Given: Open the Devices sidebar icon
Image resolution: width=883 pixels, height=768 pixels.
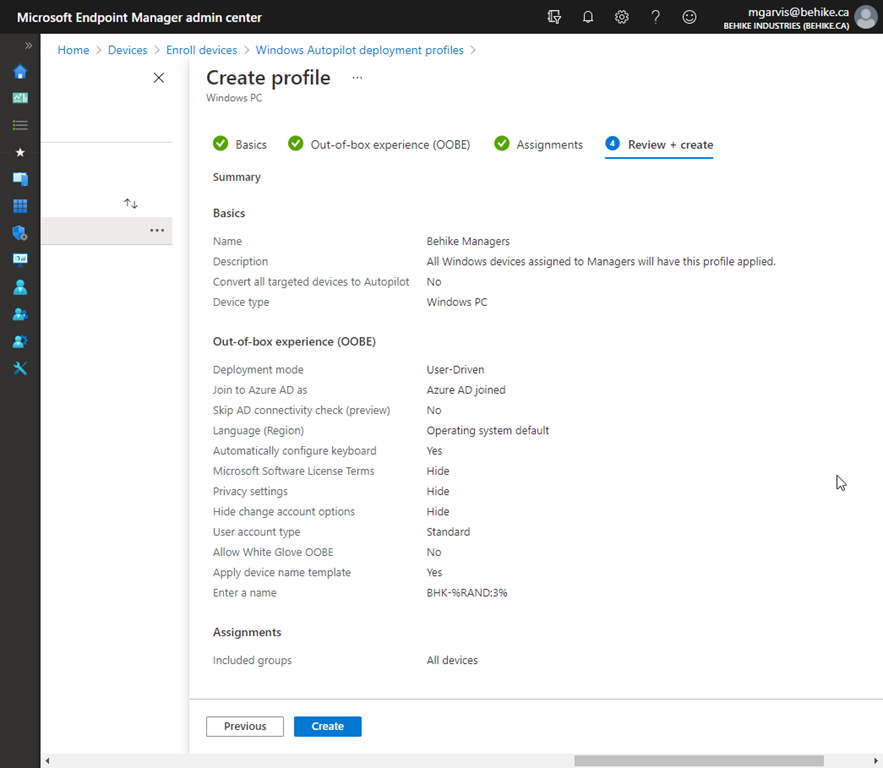Looking at the screenshot, I should click(x=19, y=178).
